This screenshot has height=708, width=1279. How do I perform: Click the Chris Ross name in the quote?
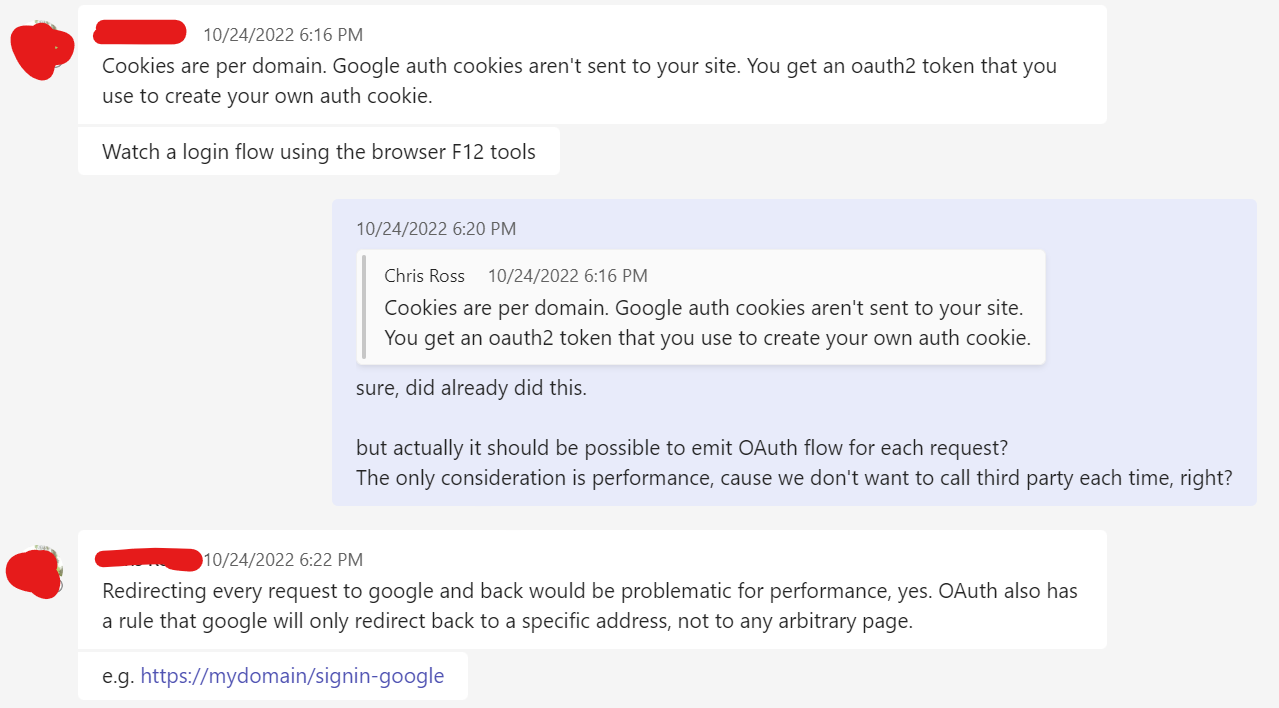pyautogui.click(x=424, y=276)
